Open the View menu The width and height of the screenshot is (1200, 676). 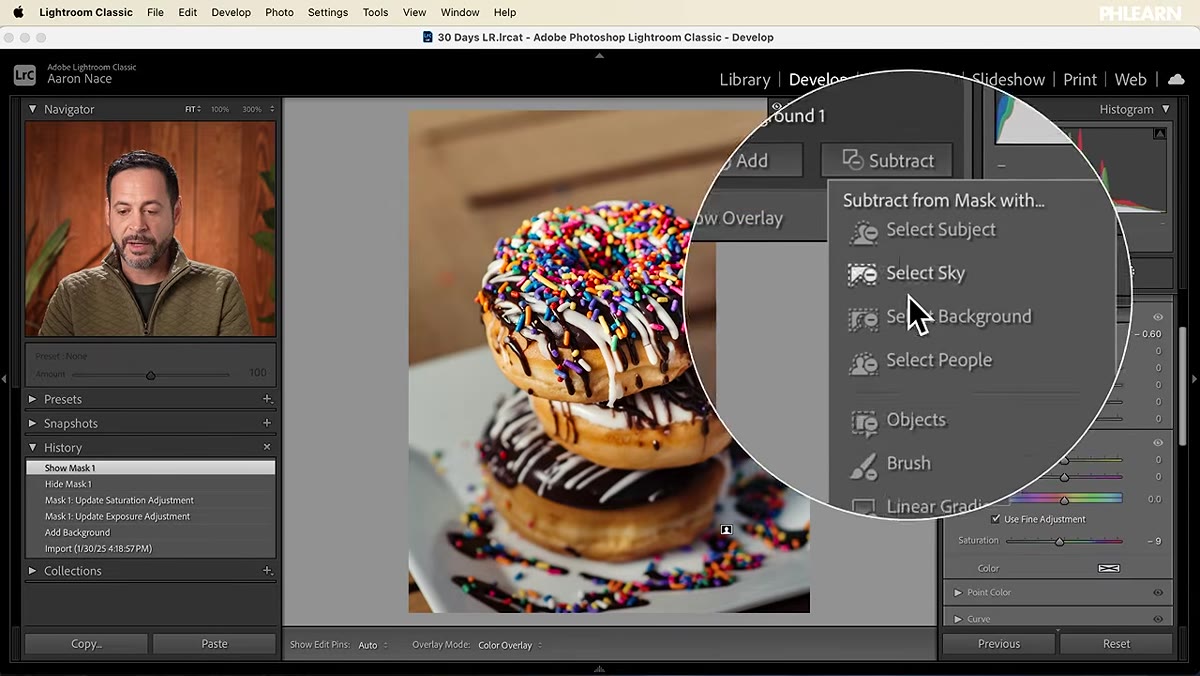click(x=414, y=12)
